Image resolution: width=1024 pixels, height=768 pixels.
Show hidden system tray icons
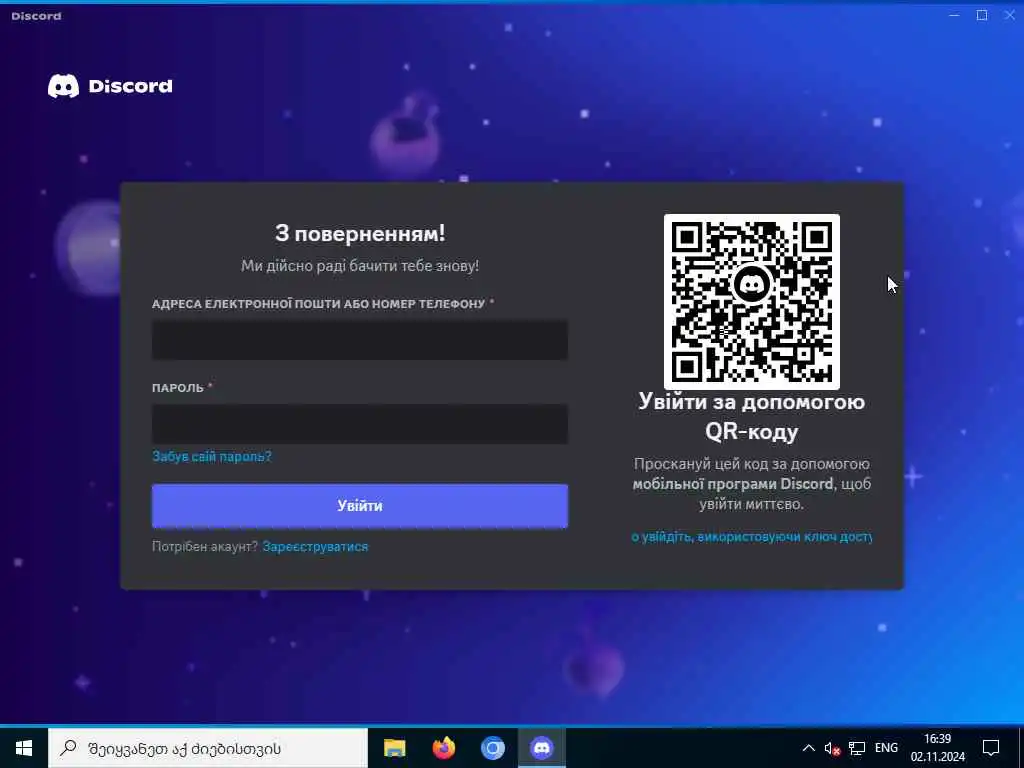pyautogui.click(x=808, y=748)
